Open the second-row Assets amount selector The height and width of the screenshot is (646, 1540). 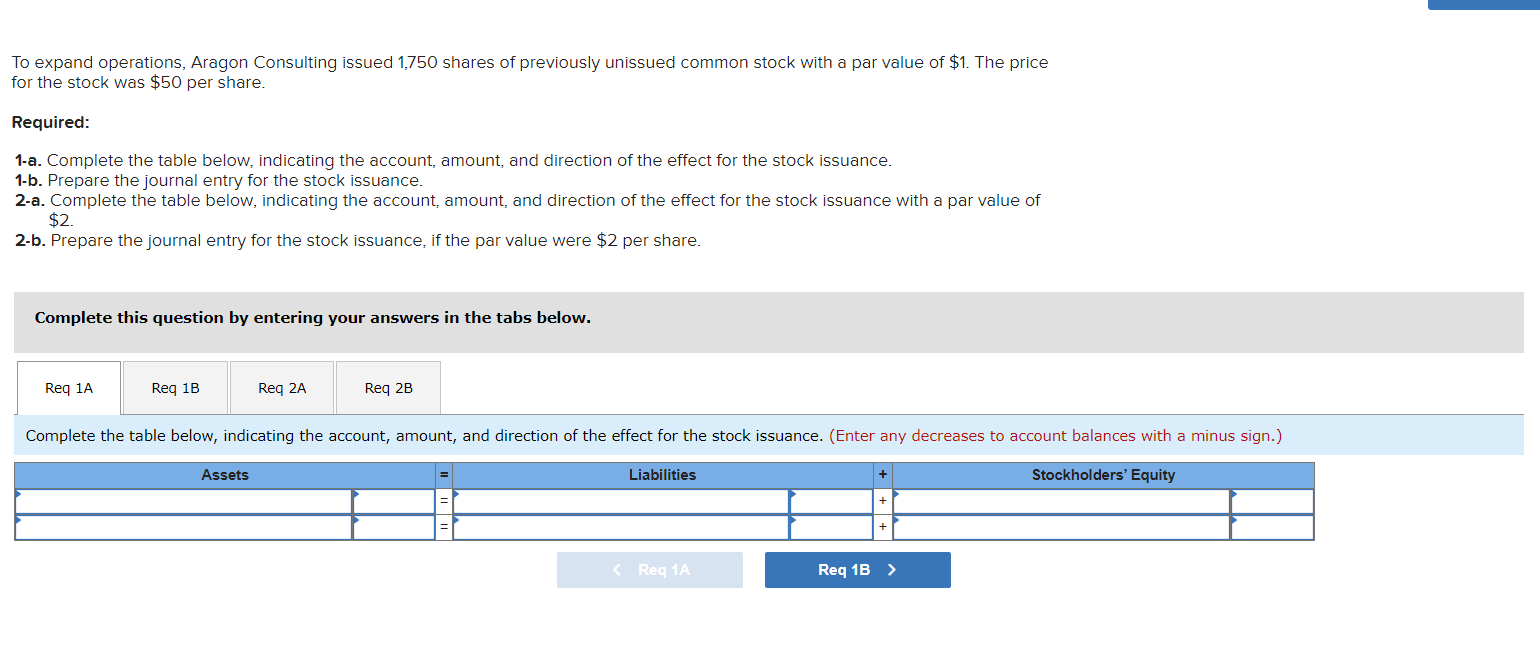(x=394, y=527)
